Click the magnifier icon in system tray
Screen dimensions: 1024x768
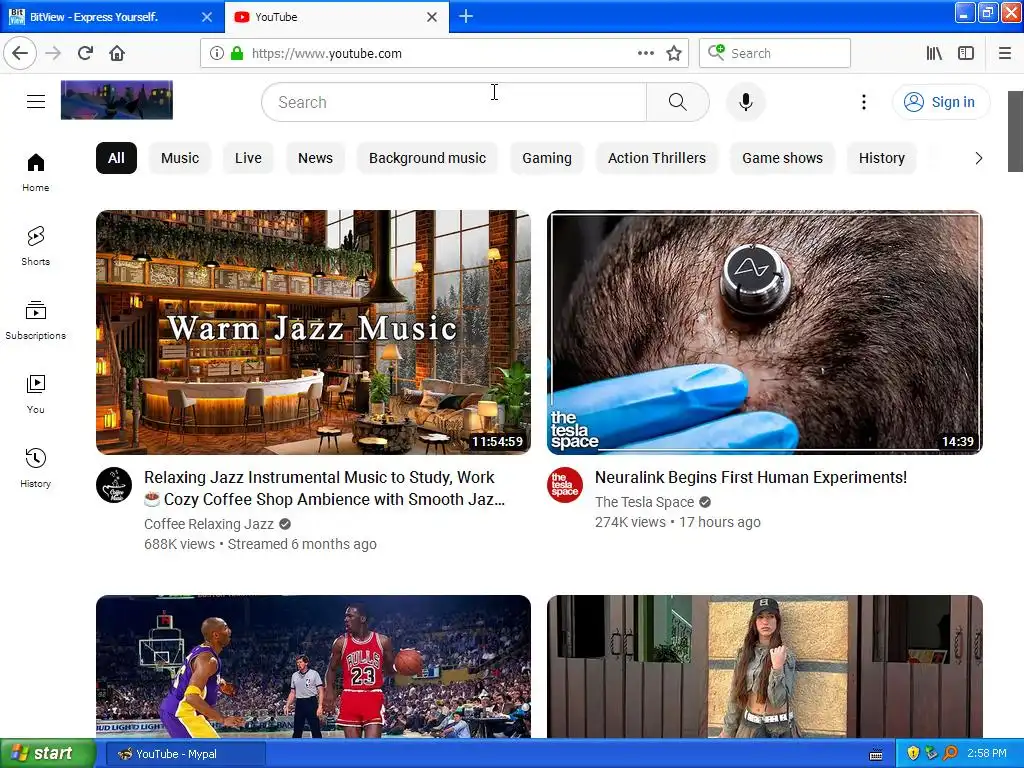coord(950,754)
